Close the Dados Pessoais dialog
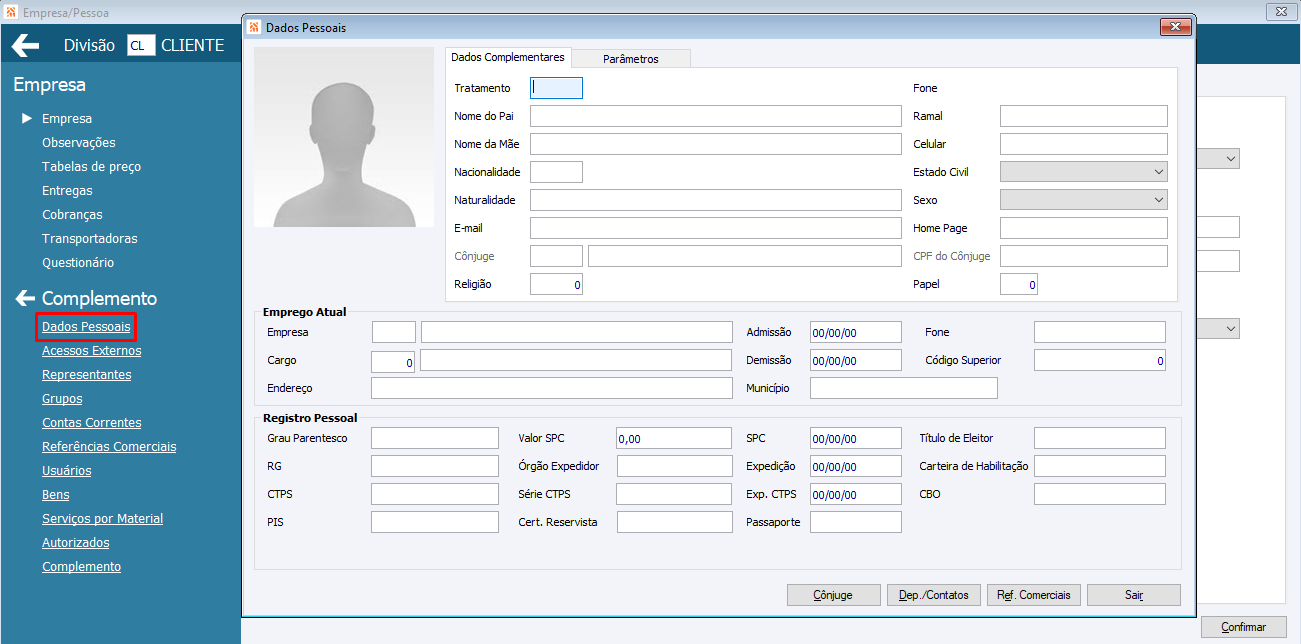Viewport: 1301px width, 644px height. click(x=1175, y=27)
